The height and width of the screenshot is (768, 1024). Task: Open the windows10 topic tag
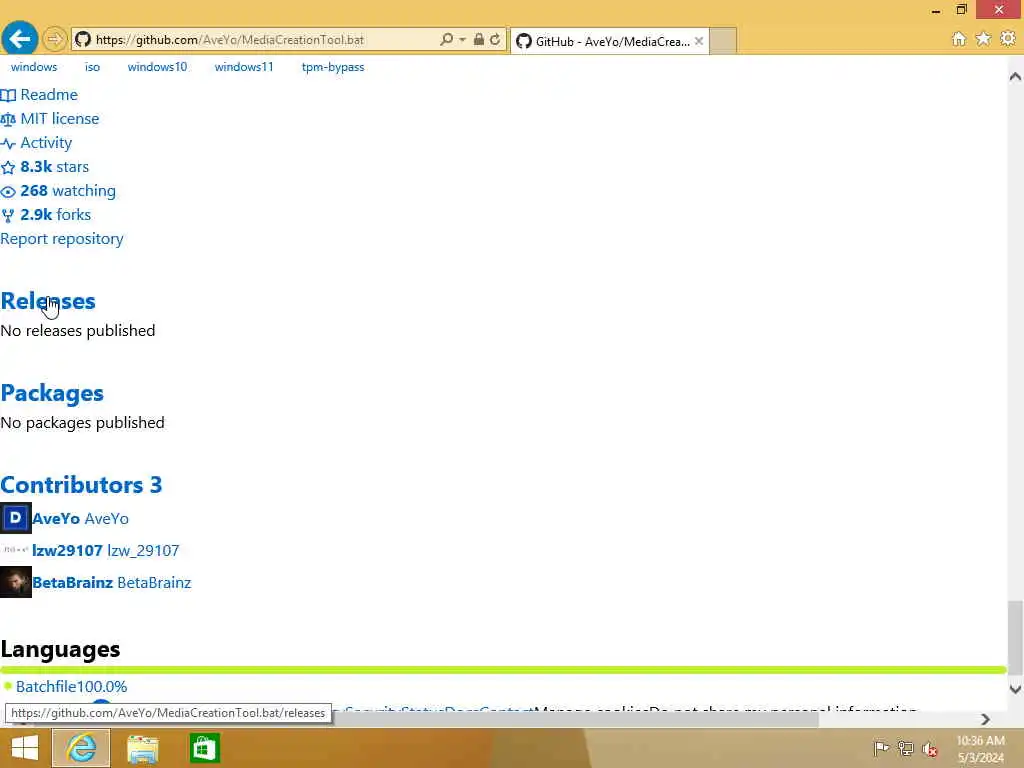(157, 67)
